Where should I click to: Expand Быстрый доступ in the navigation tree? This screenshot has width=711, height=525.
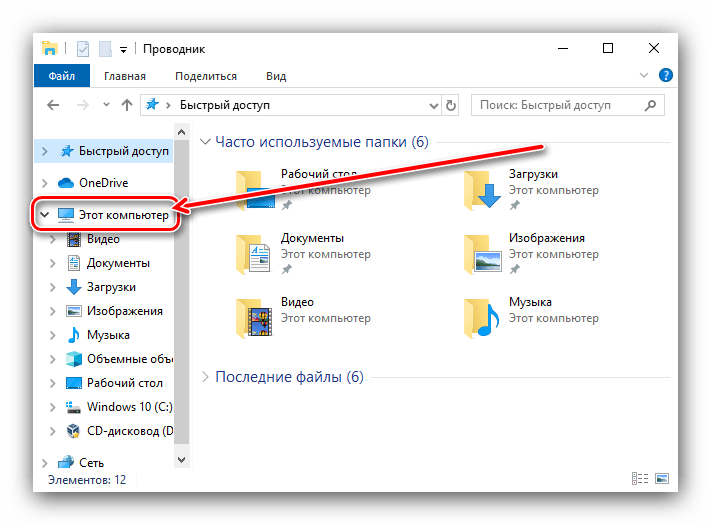click(x=44, y=151)
